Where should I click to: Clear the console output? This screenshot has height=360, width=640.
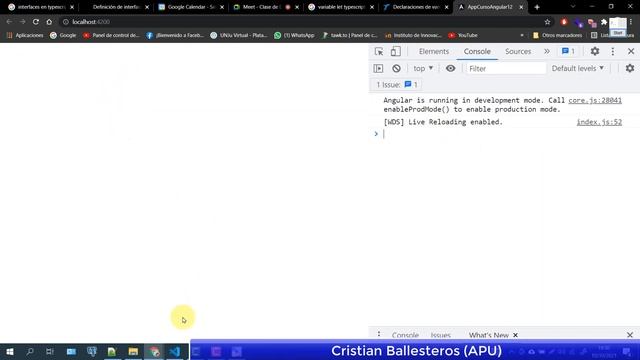396,69
